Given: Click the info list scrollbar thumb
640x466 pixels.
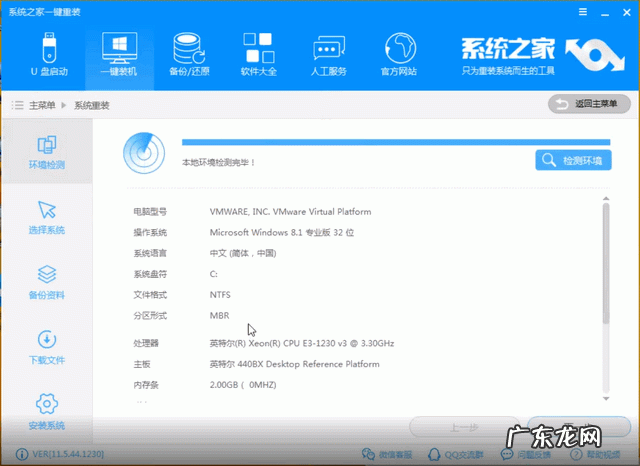Looking at the screenshot, I should tap(606, 263).
